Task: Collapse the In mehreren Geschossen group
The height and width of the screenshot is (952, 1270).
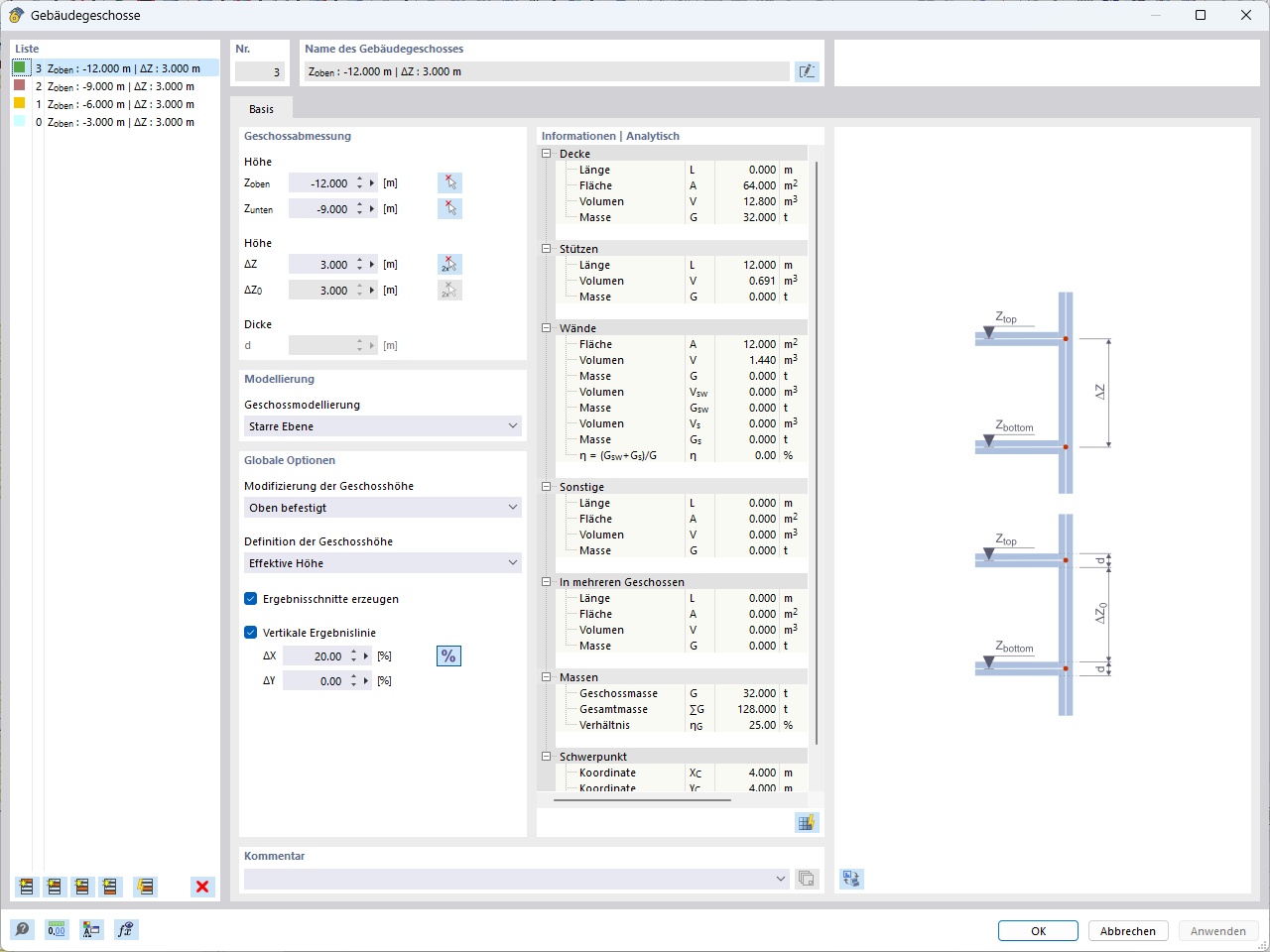Action: tap(546, 582)
